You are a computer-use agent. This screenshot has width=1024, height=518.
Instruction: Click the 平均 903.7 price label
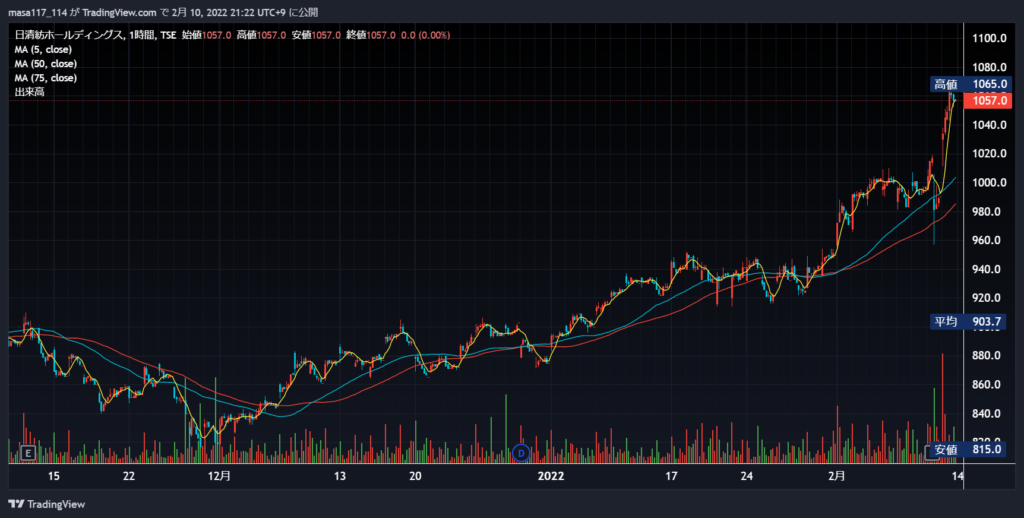[968, 321]
